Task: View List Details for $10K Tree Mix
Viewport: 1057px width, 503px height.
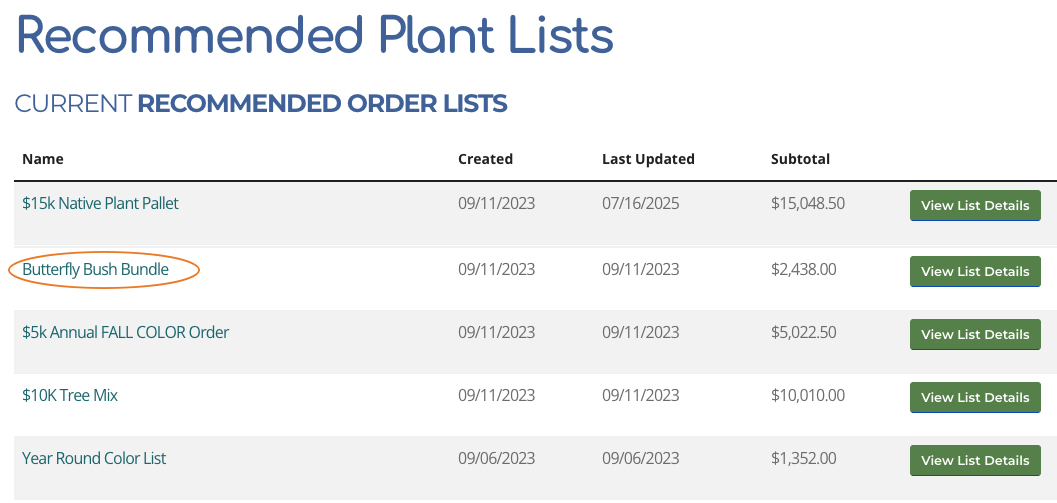Action: tap(975, 398)
